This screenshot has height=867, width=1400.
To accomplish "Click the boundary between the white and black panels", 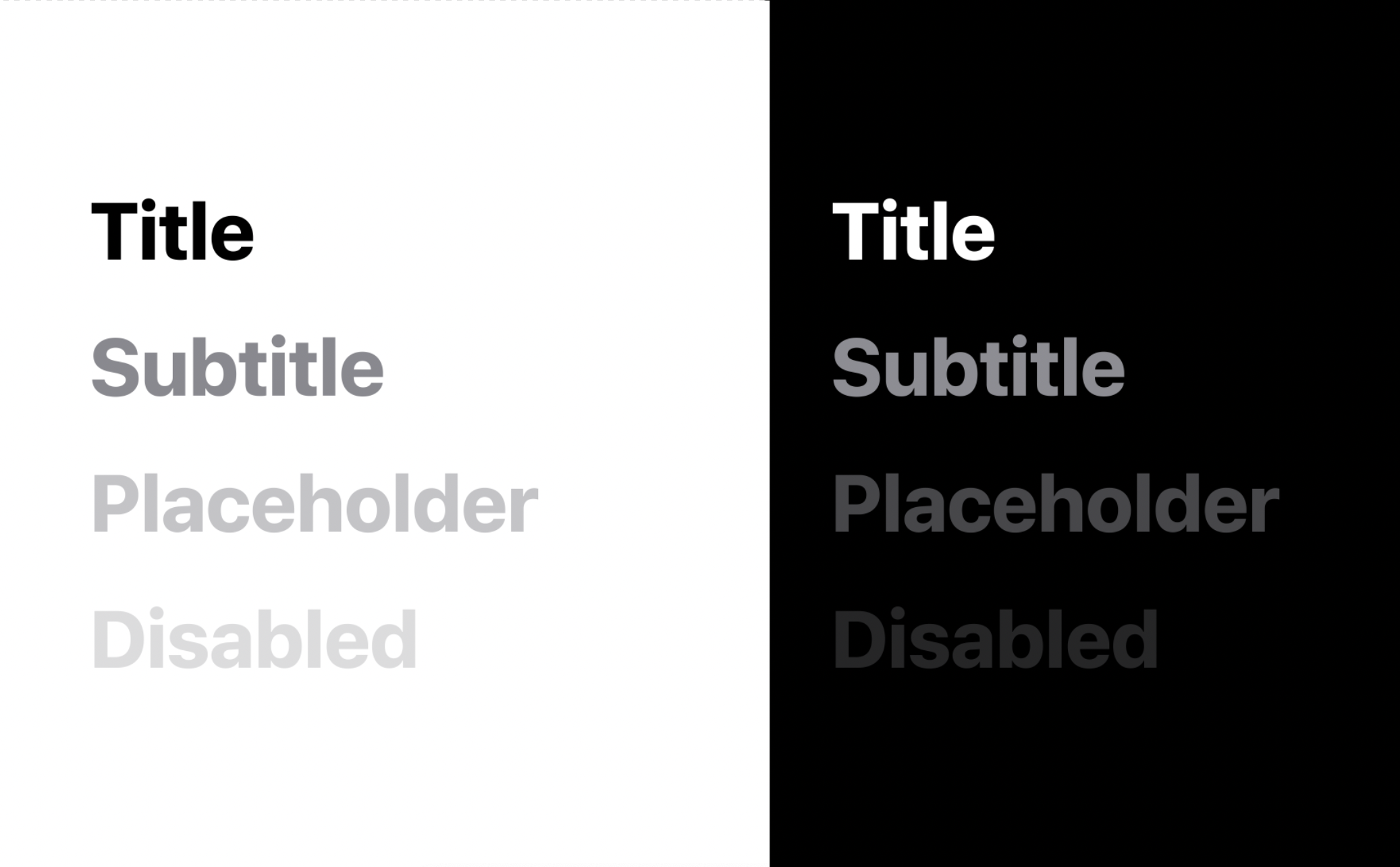I will point(770,432).
